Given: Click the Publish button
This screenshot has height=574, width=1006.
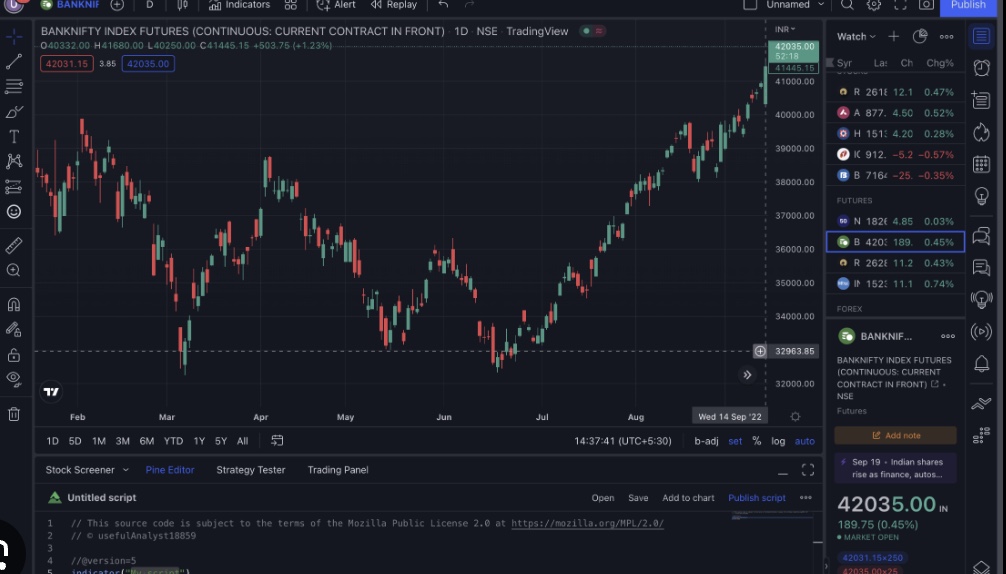Looking at the screenshot, I should (967, 5).
